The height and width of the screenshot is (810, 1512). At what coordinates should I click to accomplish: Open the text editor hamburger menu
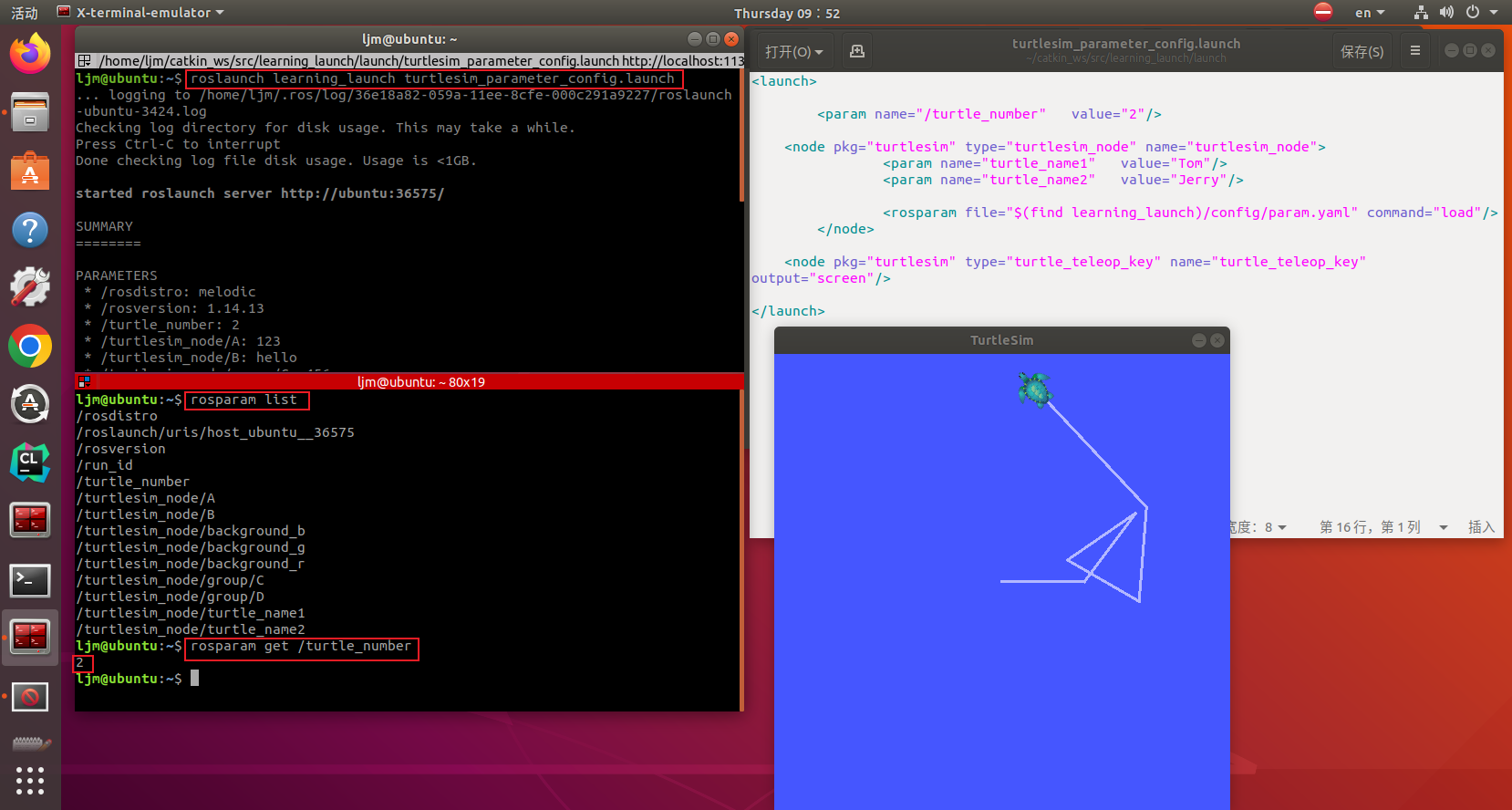[x=1415, y=51]
